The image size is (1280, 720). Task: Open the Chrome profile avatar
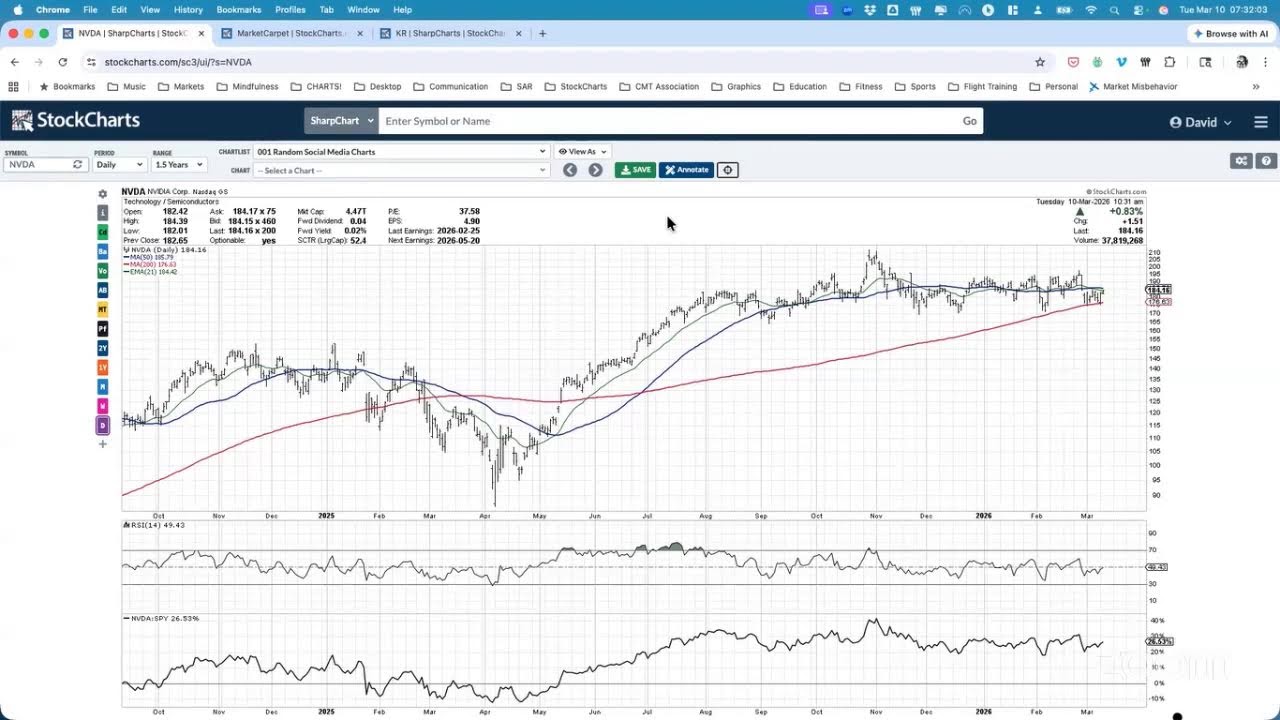click(1241, 62)
